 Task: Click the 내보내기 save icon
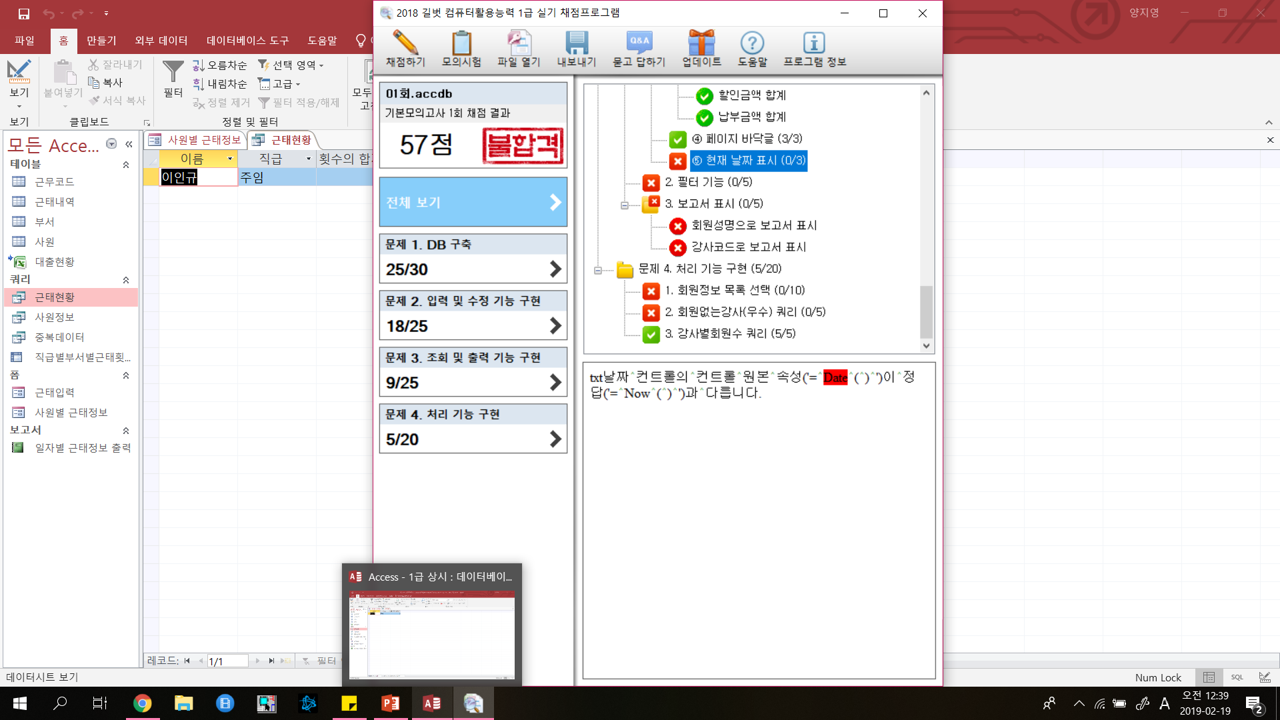[576, 48]
